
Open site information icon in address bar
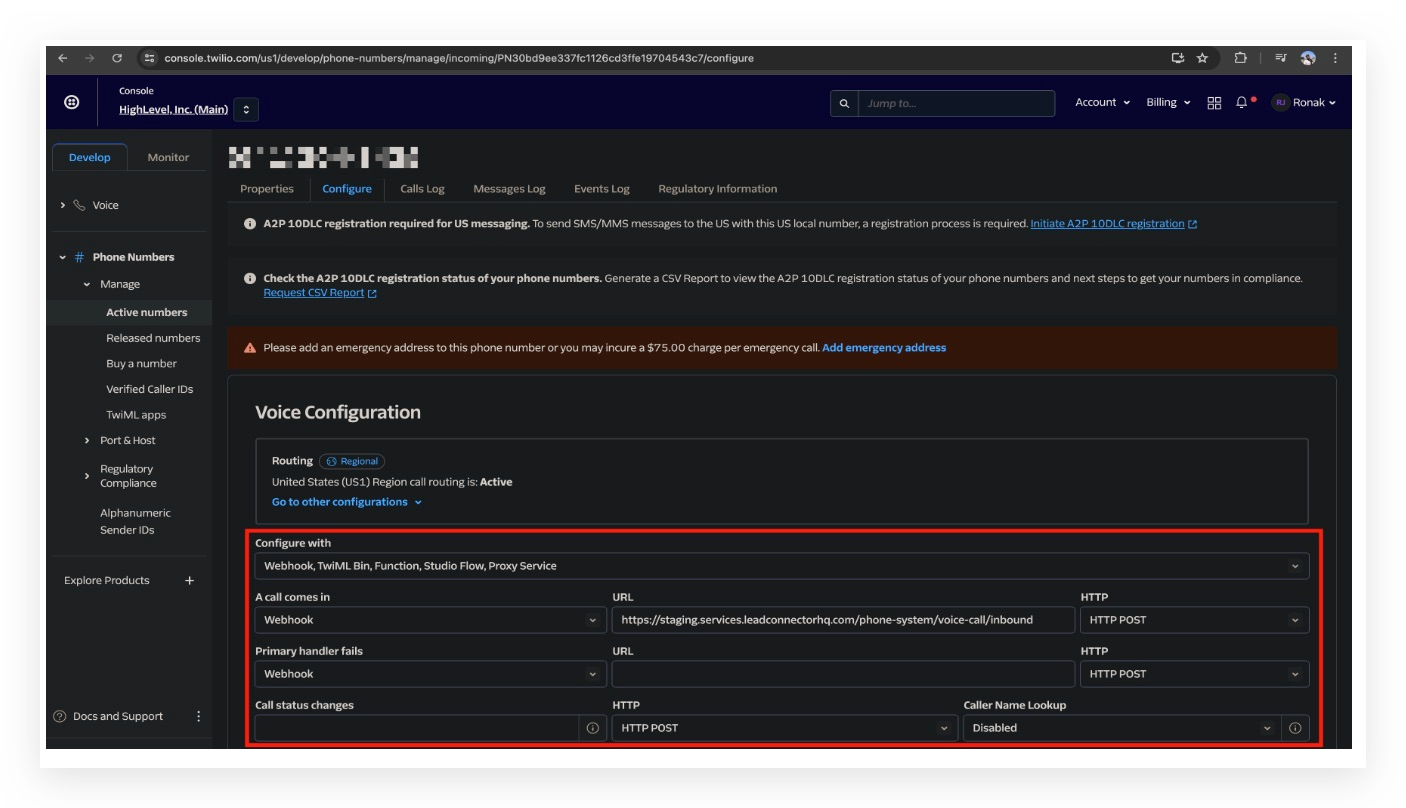pyautogui.click(x=149, y=58)
